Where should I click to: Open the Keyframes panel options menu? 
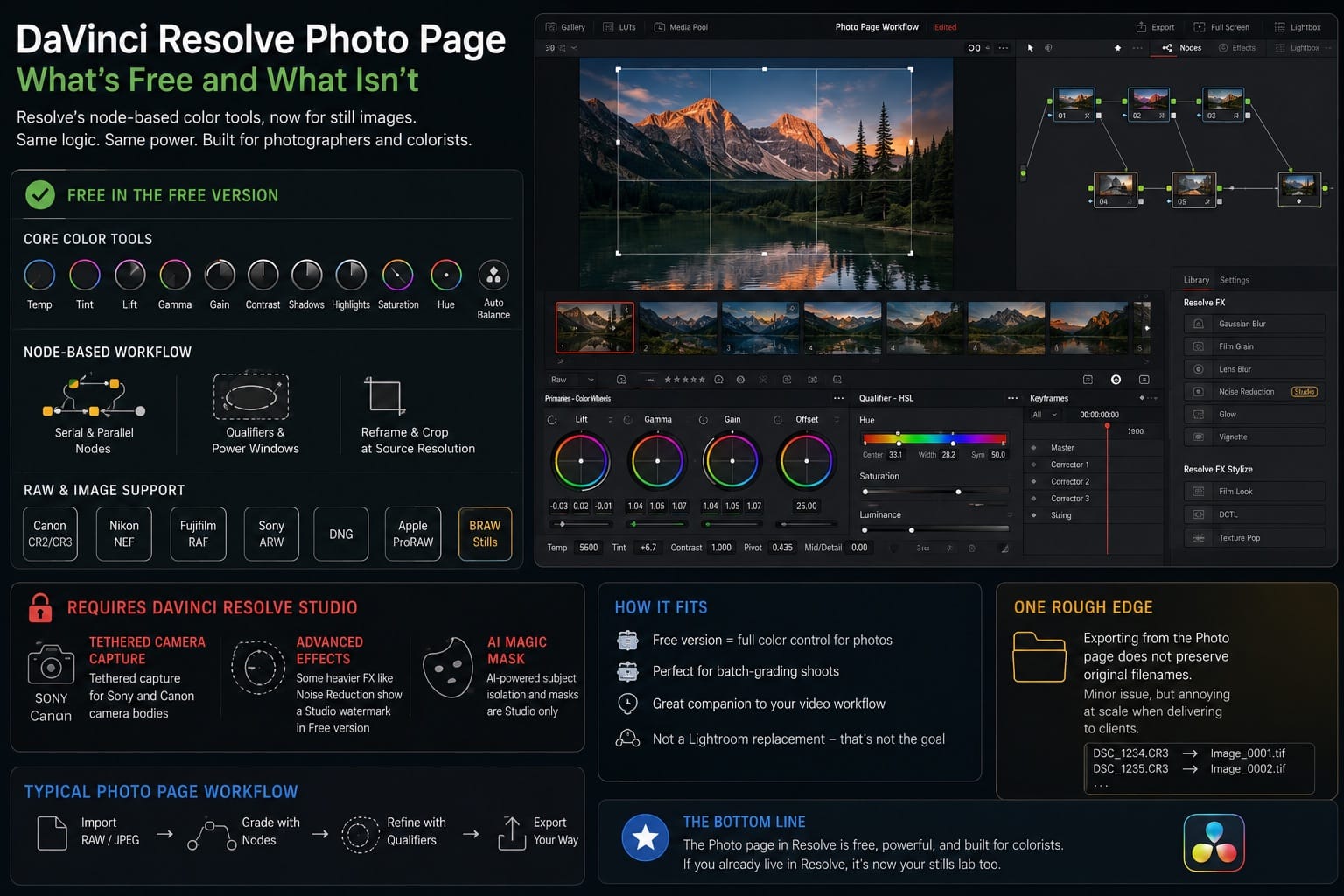point(1151,398)
